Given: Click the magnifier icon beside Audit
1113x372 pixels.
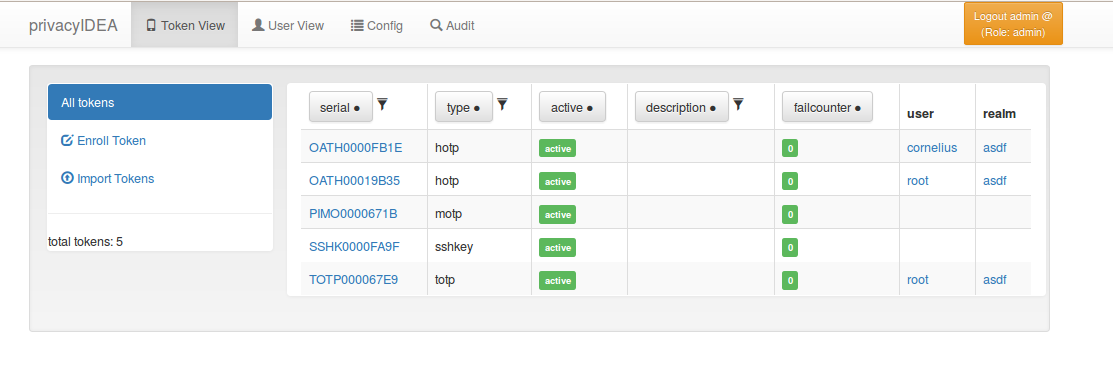Looking at the screenshot, I should tap(436, 26).
